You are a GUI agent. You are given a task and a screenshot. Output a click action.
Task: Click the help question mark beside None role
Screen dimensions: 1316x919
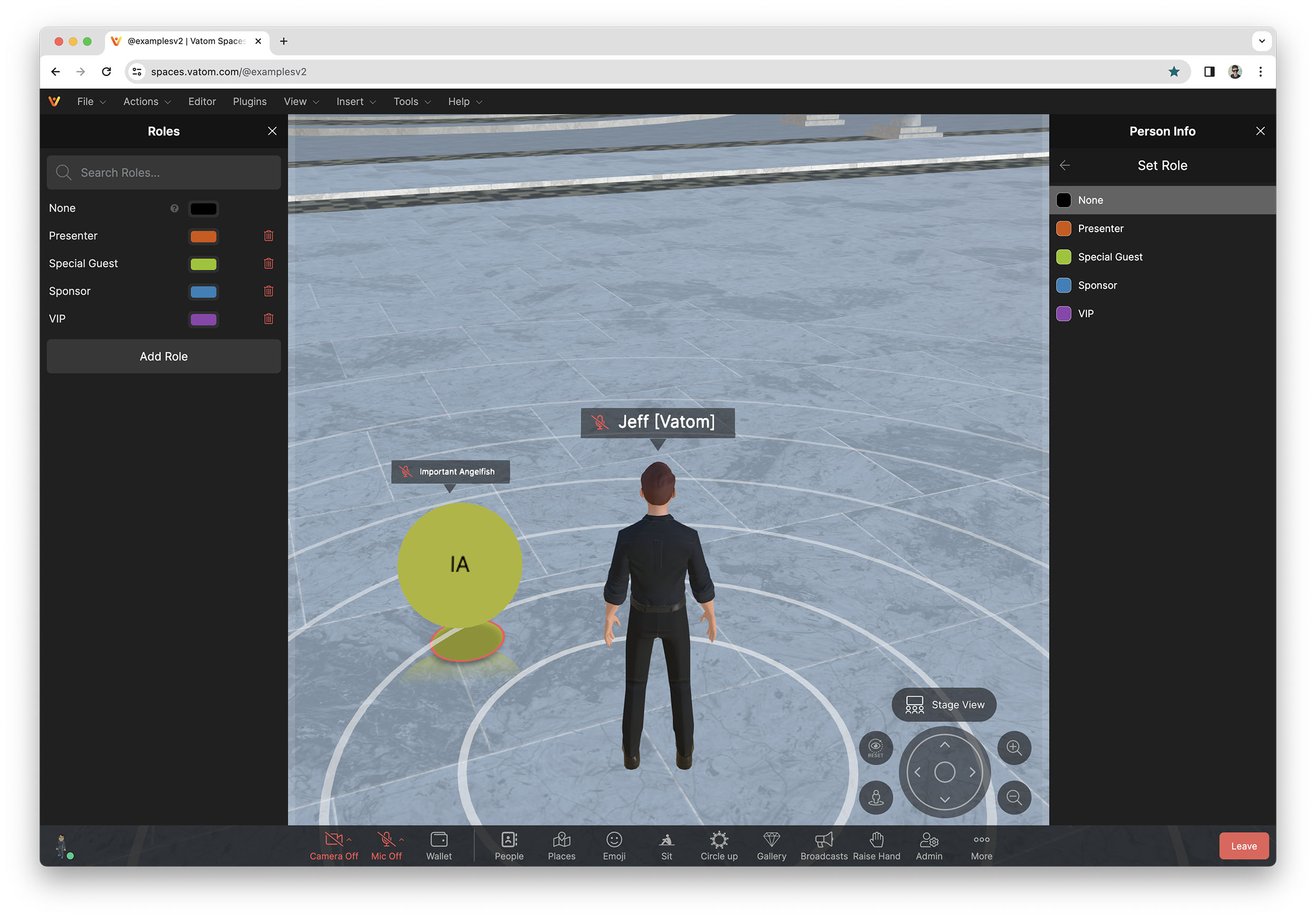(x=174, y=208)
